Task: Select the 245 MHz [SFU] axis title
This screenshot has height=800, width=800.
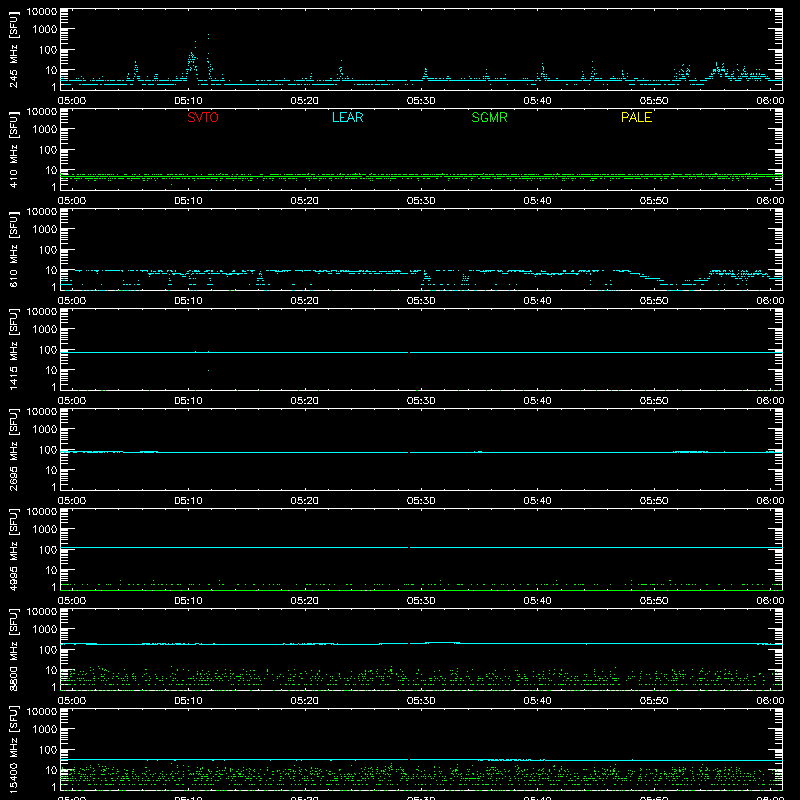Action: 13,49
